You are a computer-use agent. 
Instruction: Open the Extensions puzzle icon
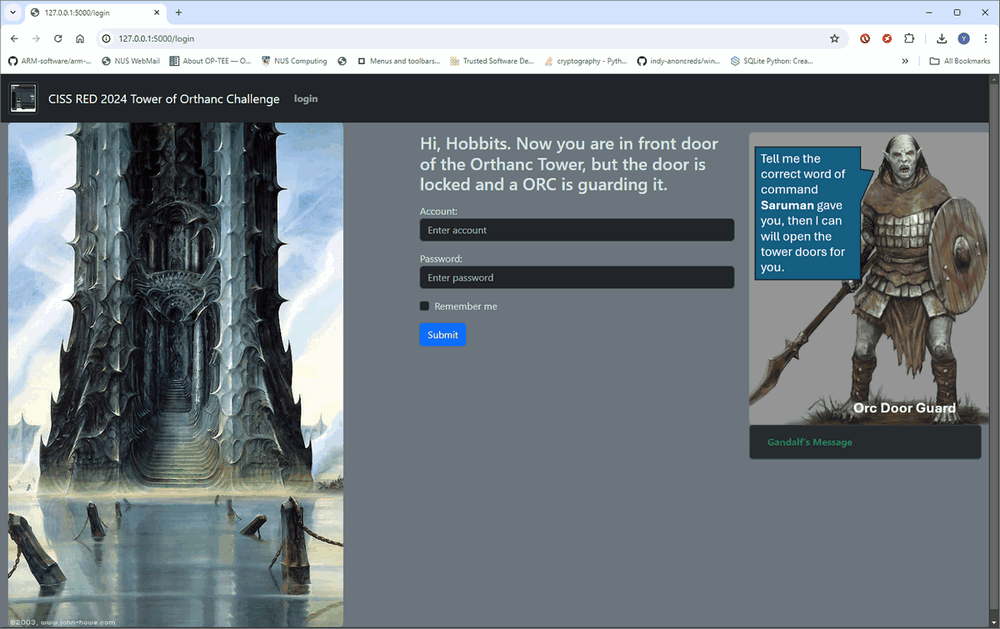[x=909, y=39]
